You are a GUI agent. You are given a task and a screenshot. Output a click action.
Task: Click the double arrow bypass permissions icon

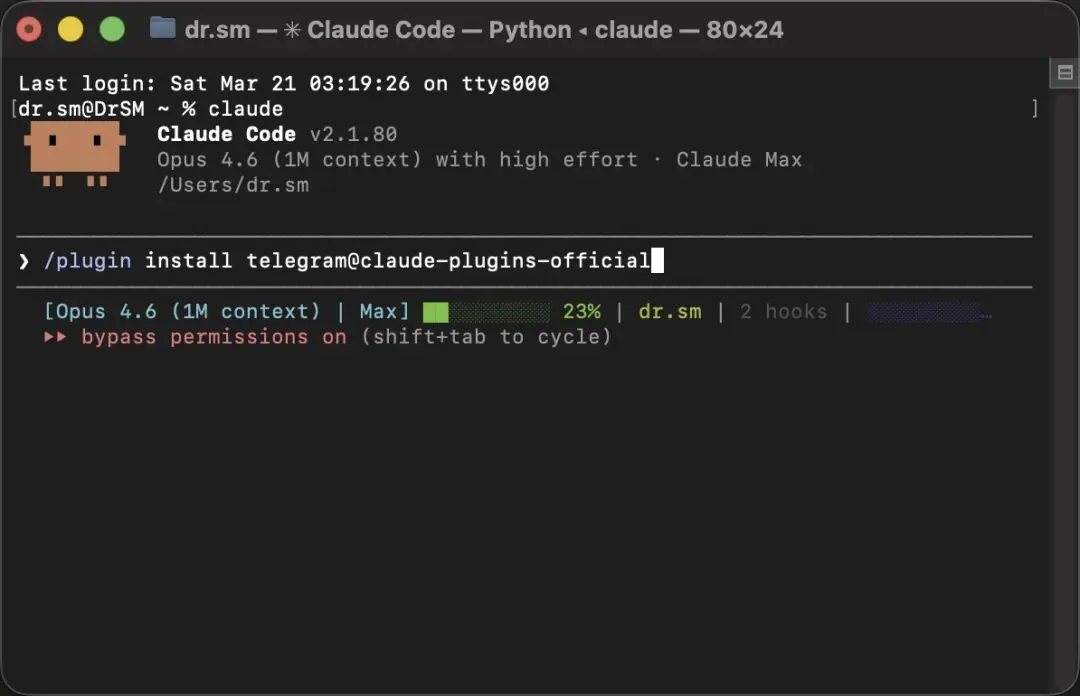(56, 337)
